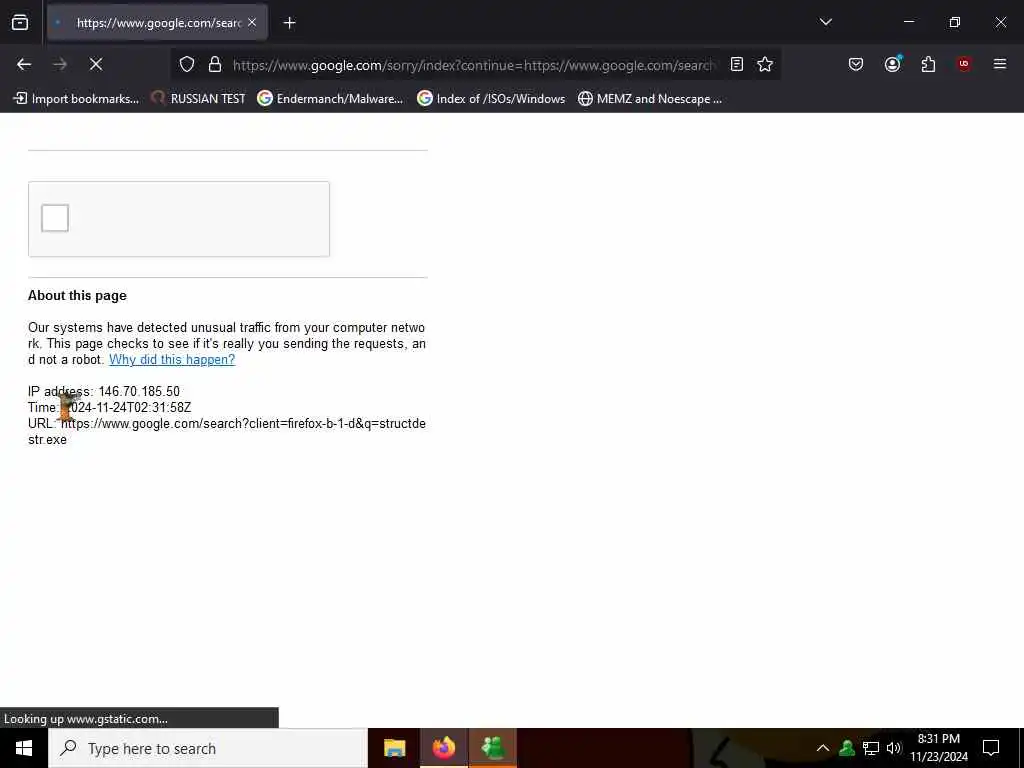Open the Endermanch/Malware bookmark
This screenshot has width=1024, height=768.
[x=330, y=99]
